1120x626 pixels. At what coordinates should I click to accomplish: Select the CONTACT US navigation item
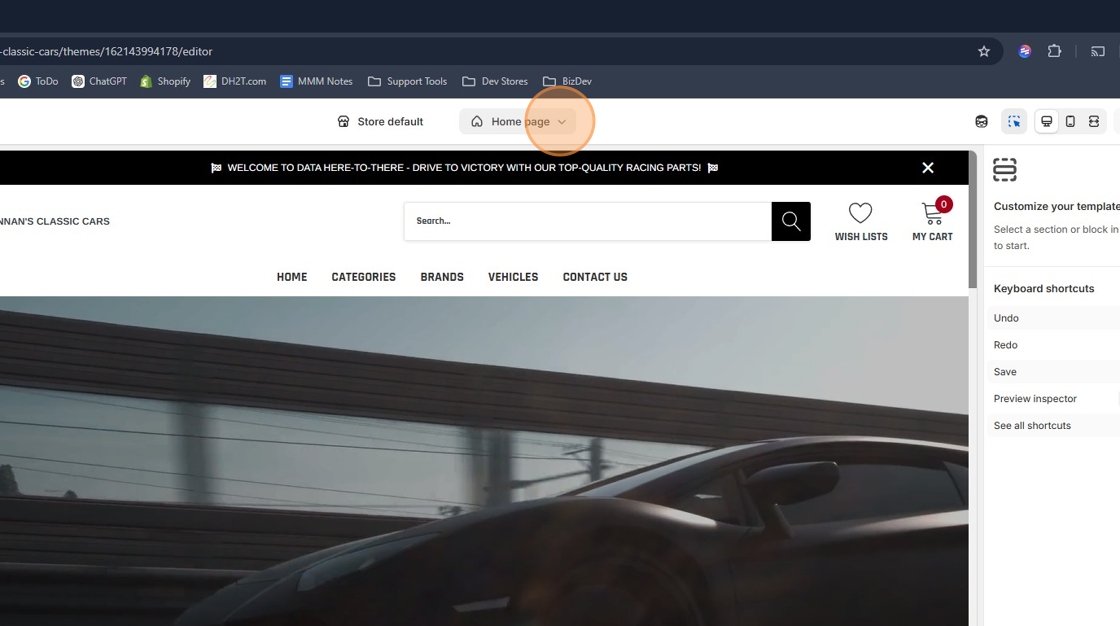point(595,277)
